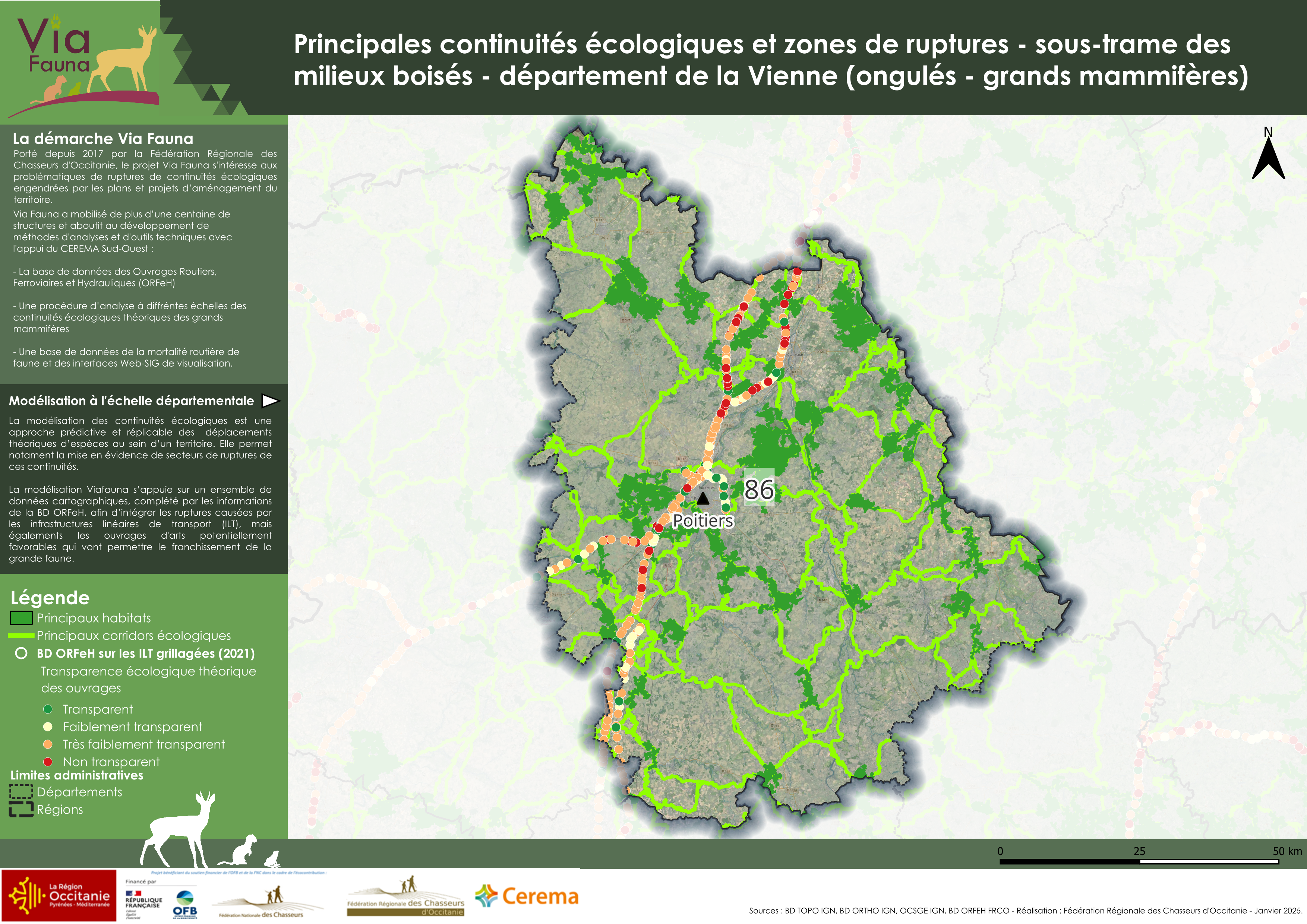Click the black triangle marker at Poitiers
Viewport: 1307px width, 924px height.
(x=703, y=499)
